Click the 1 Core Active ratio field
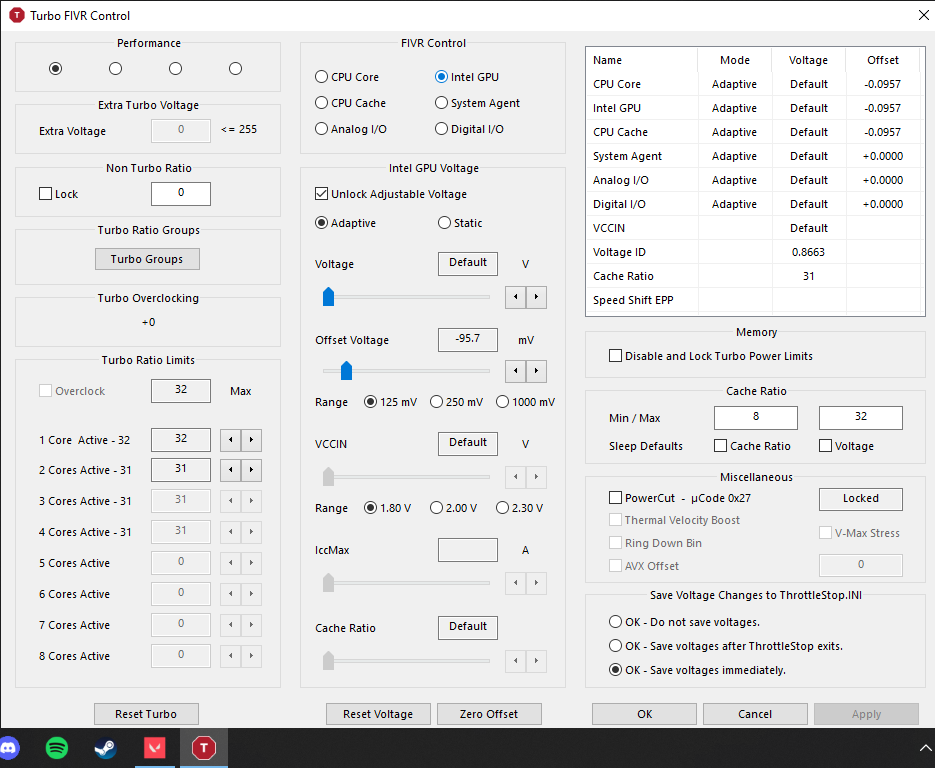 tap(181, 439)
